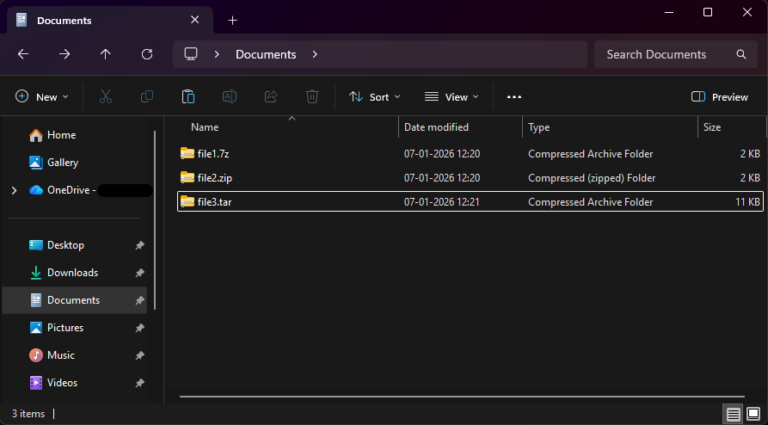Unpin Documents from quick access
The height and width of the screenshot is (425, 768).
click(140, 300)
